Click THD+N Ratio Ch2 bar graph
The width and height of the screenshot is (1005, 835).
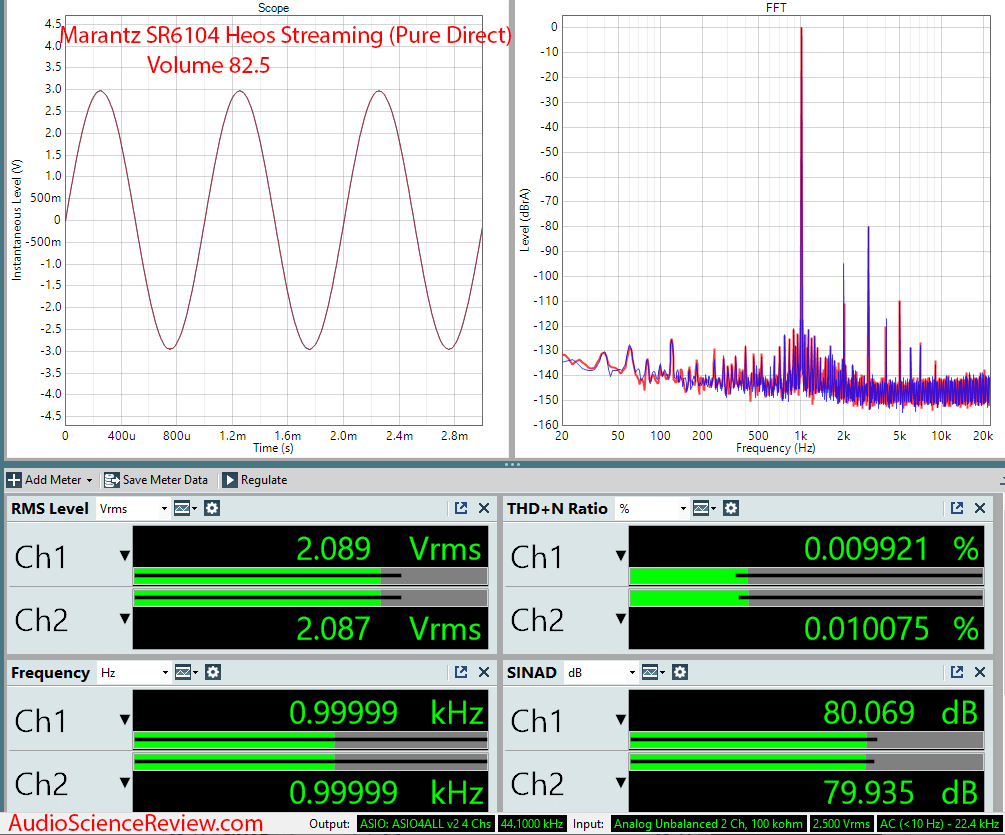806,598
